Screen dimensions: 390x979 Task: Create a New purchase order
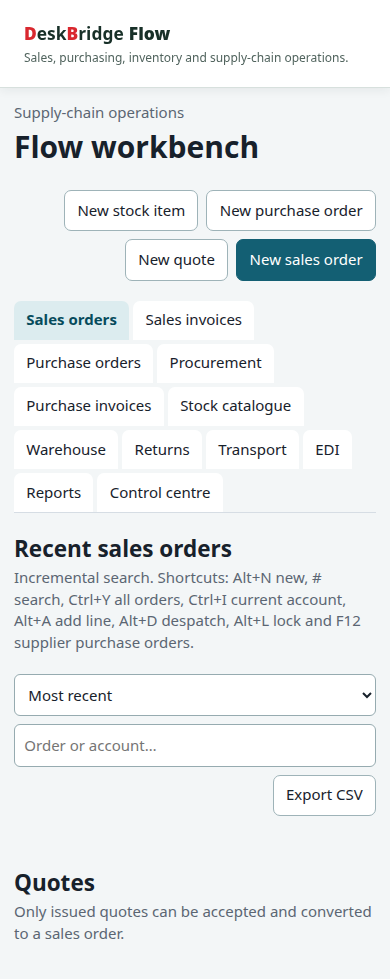coord(291,210)
